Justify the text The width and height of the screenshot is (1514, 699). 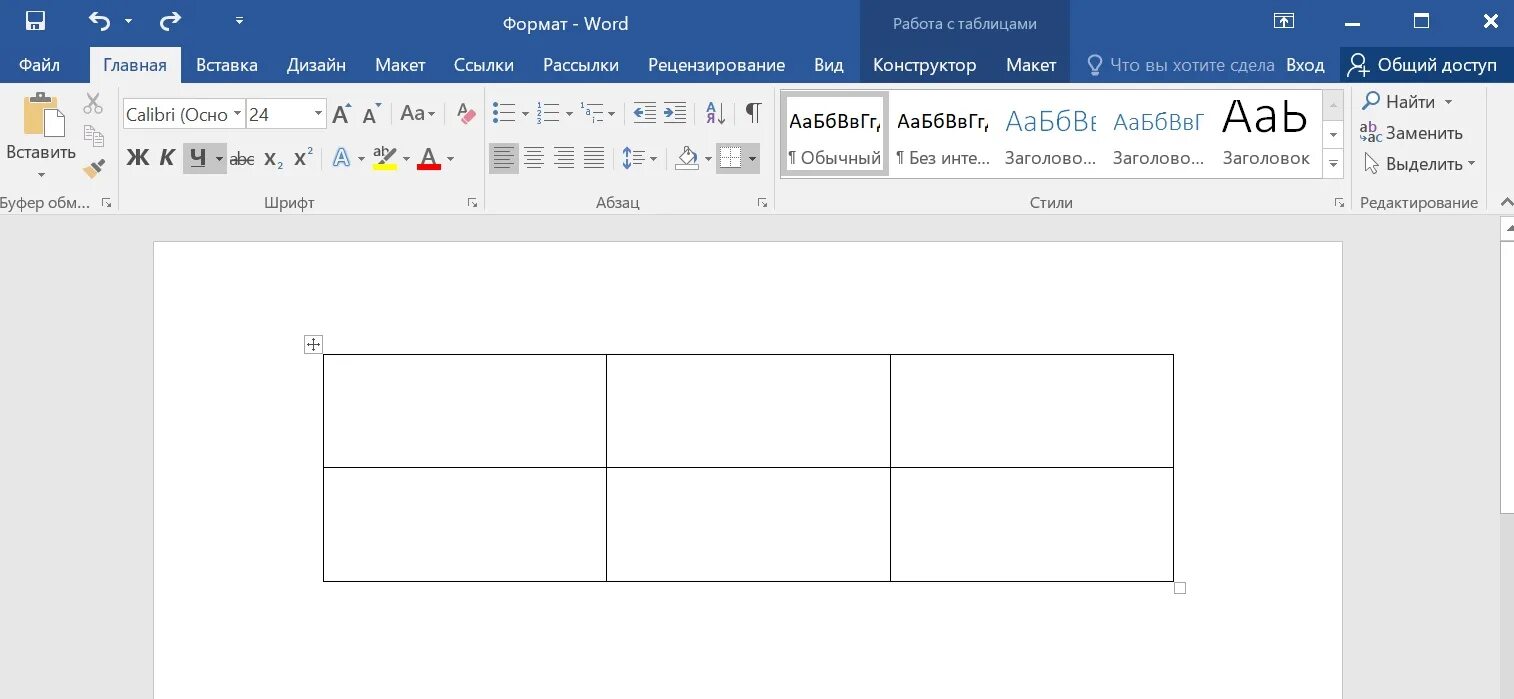pyautogui.click(x=594, y=158)
